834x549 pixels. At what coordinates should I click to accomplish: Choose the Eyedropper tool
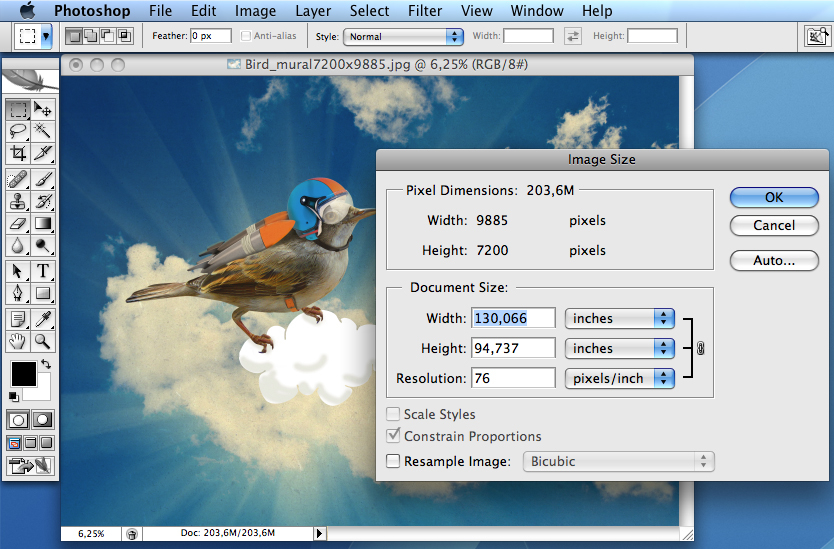(44, 319)
